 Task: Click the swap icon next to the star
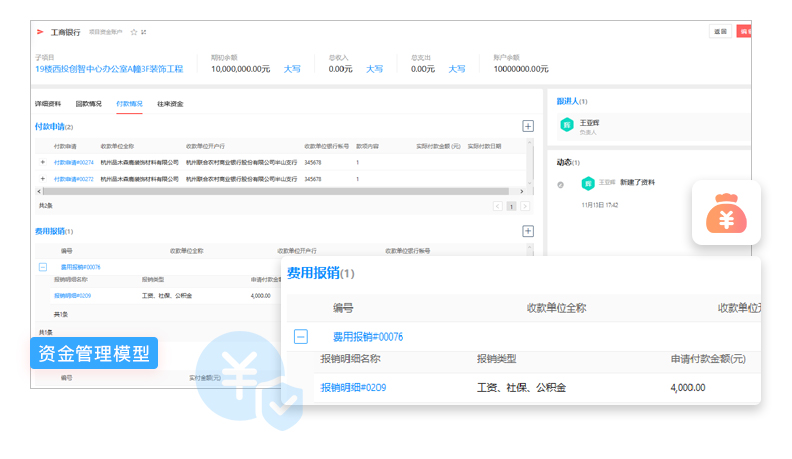point(145,32)
